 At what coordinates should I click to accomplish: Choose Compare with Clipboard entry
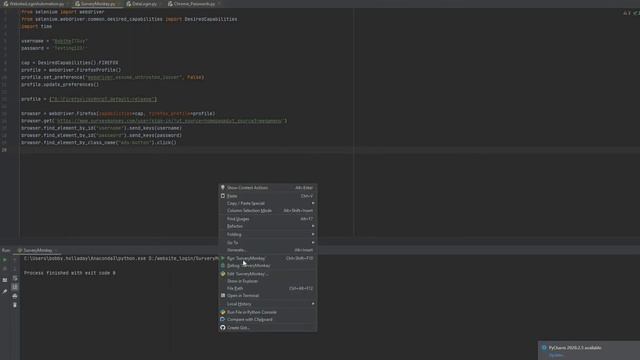click(x=267, y=320)
